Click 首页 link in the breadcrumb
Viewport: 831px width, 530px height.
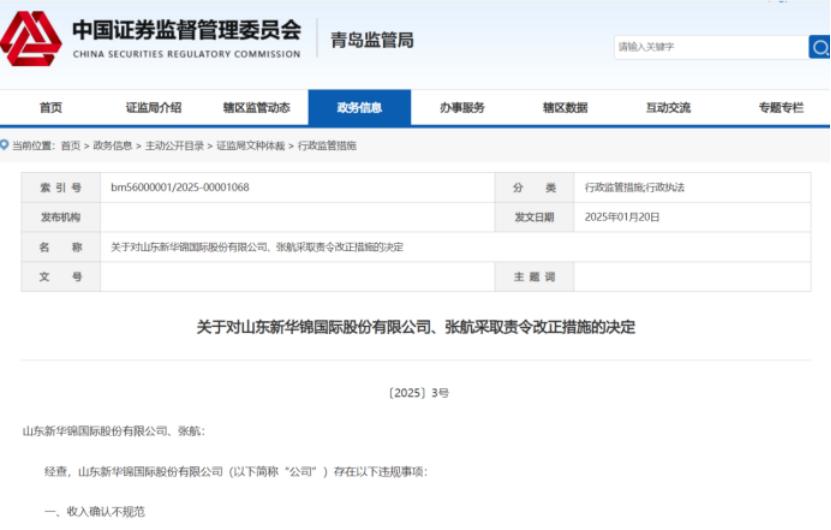[x=70, y=146]
